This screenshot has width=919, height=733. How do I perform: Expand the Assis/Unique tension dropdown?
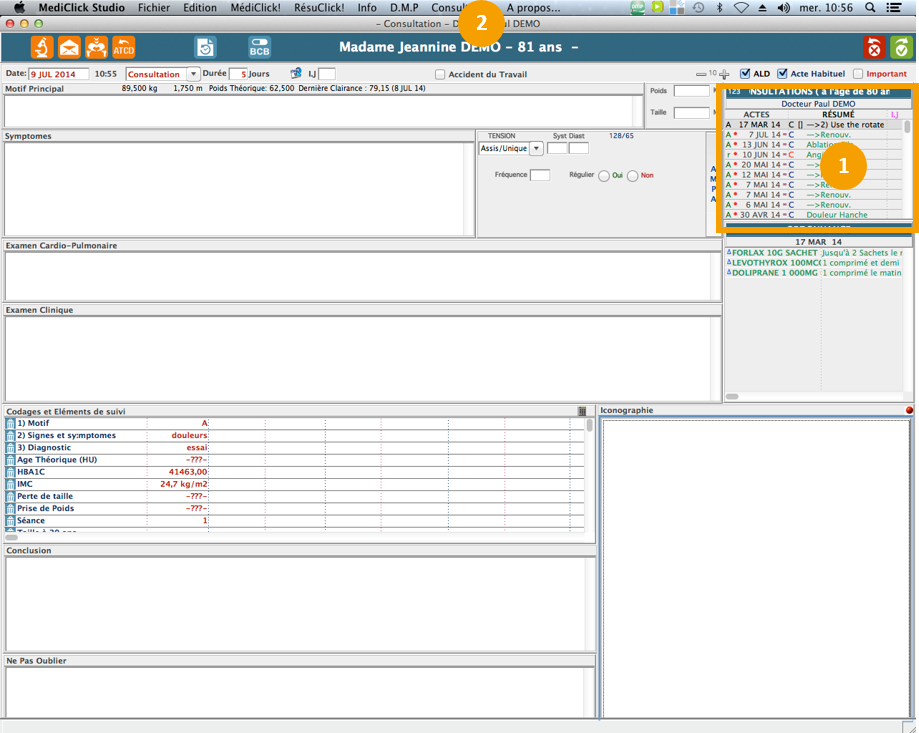point(536,148)
